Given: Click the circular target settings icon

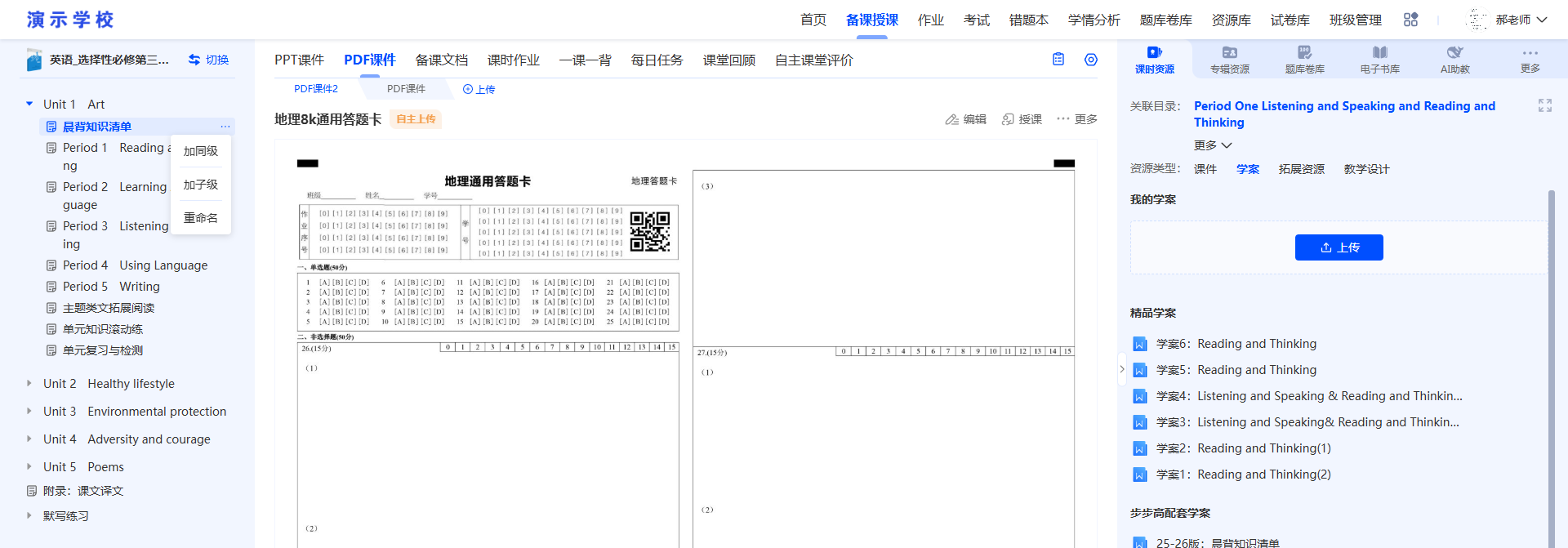Looking at the screenshot, I should [x=1091, y=60].
